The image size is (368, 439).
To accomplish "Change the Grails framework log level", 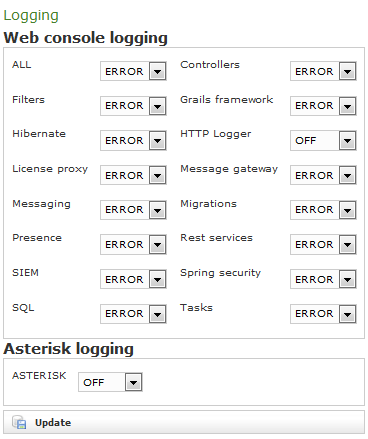I will click(323, 106).
